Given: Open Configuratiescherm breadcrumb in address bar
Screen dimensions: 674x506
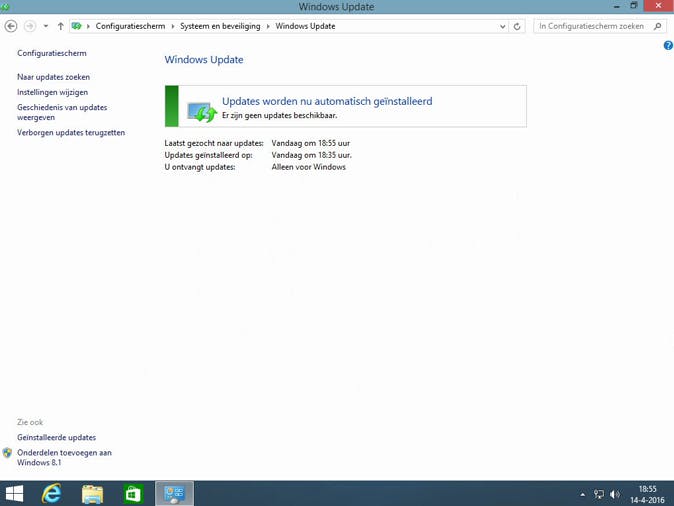Looking at the screenshot, I should click(x=130, y=26).
